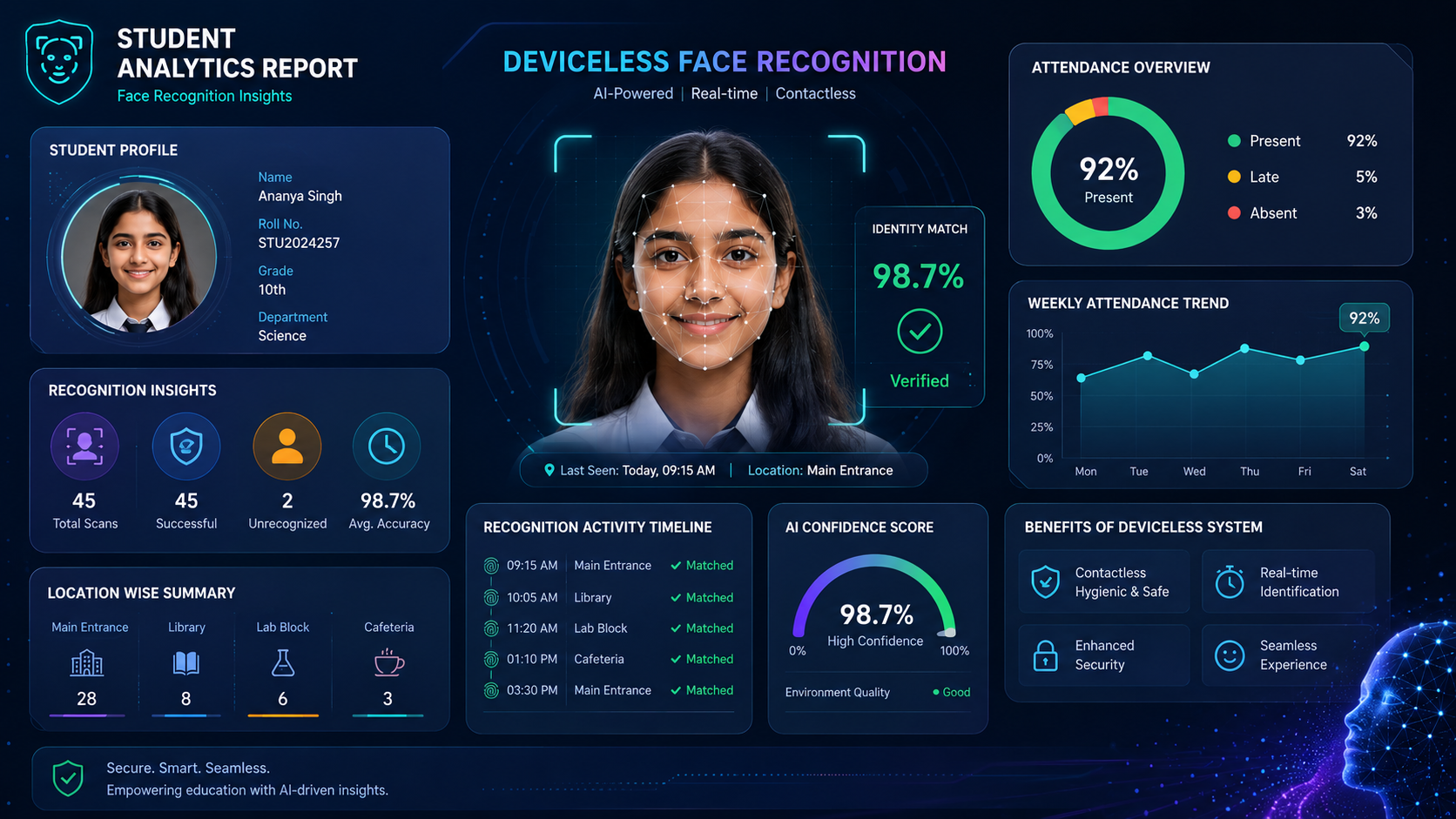Click the fingerprint icon beside 11:20 AM
The height and width of the screenshot is (819, 1456).
(491, 628)
